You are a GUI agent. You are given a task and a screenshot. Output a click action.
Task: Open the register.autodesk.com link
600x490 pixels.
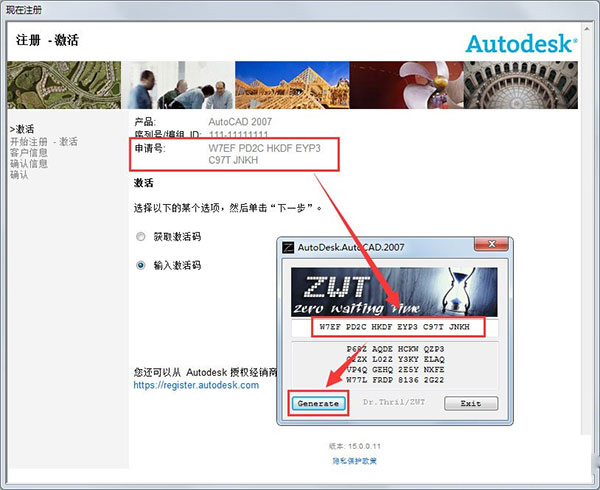[196, 385]
